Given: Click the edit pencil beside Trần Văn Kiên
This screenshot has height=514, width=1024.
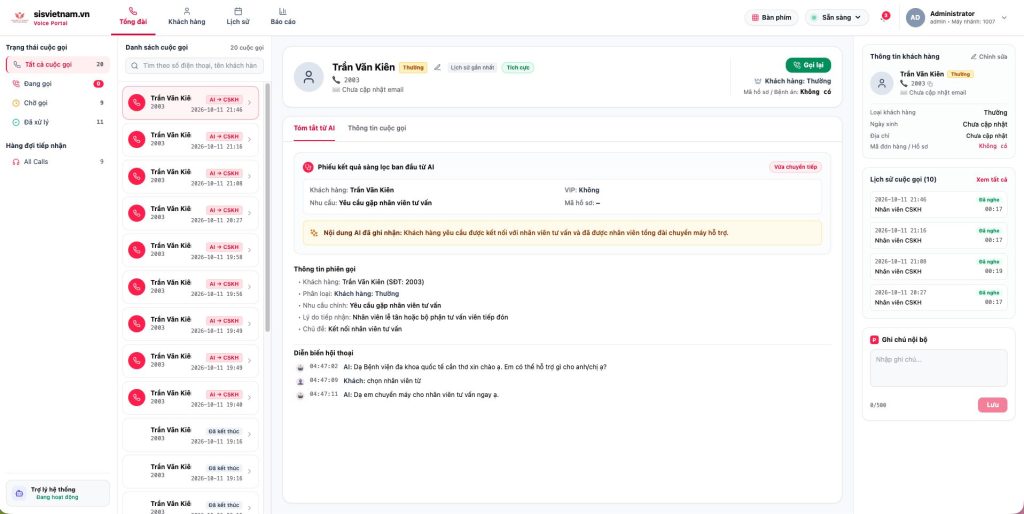Looking at the screenshot, I should coord(438,67).
